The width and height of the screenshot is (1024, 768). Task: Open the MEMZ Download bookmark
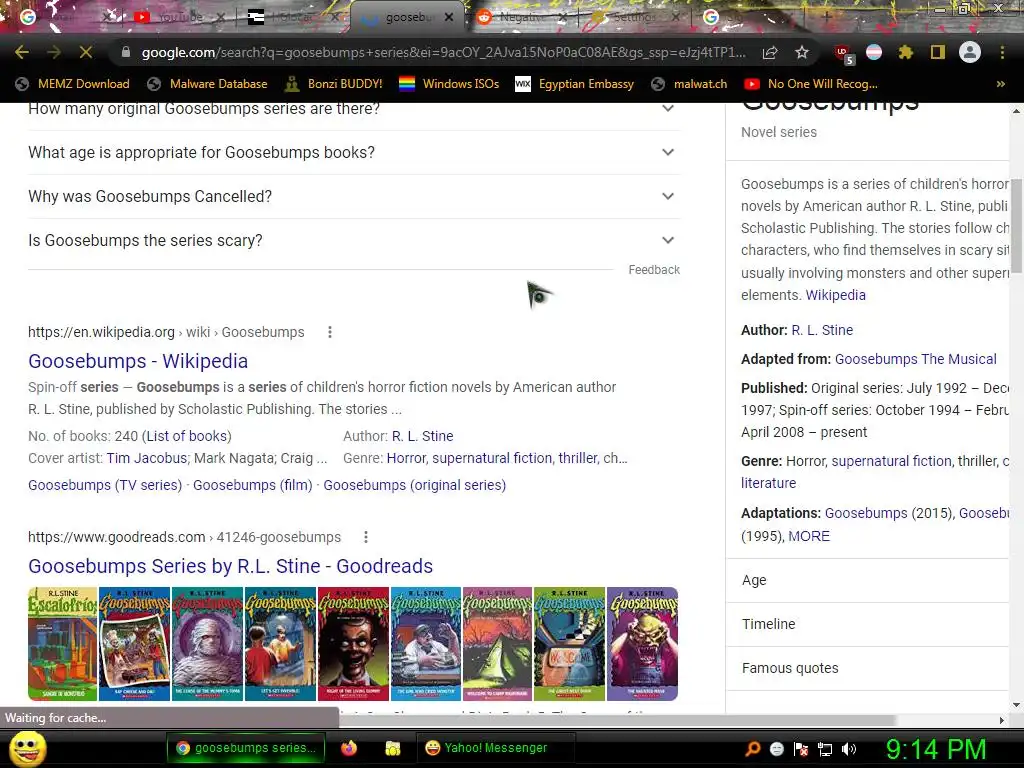[x=72, y=84]
